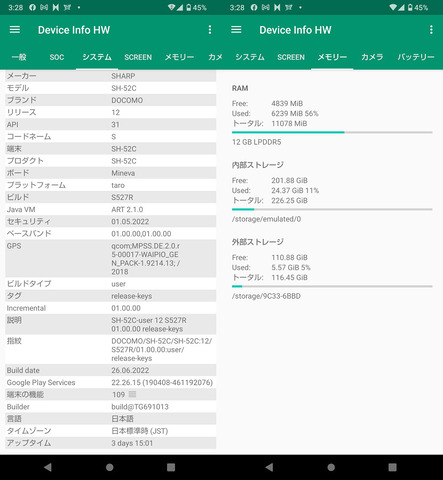Screen dimensions: 443x480
Task: Tap the back navigation button on left screen
Action: point(48,467)
